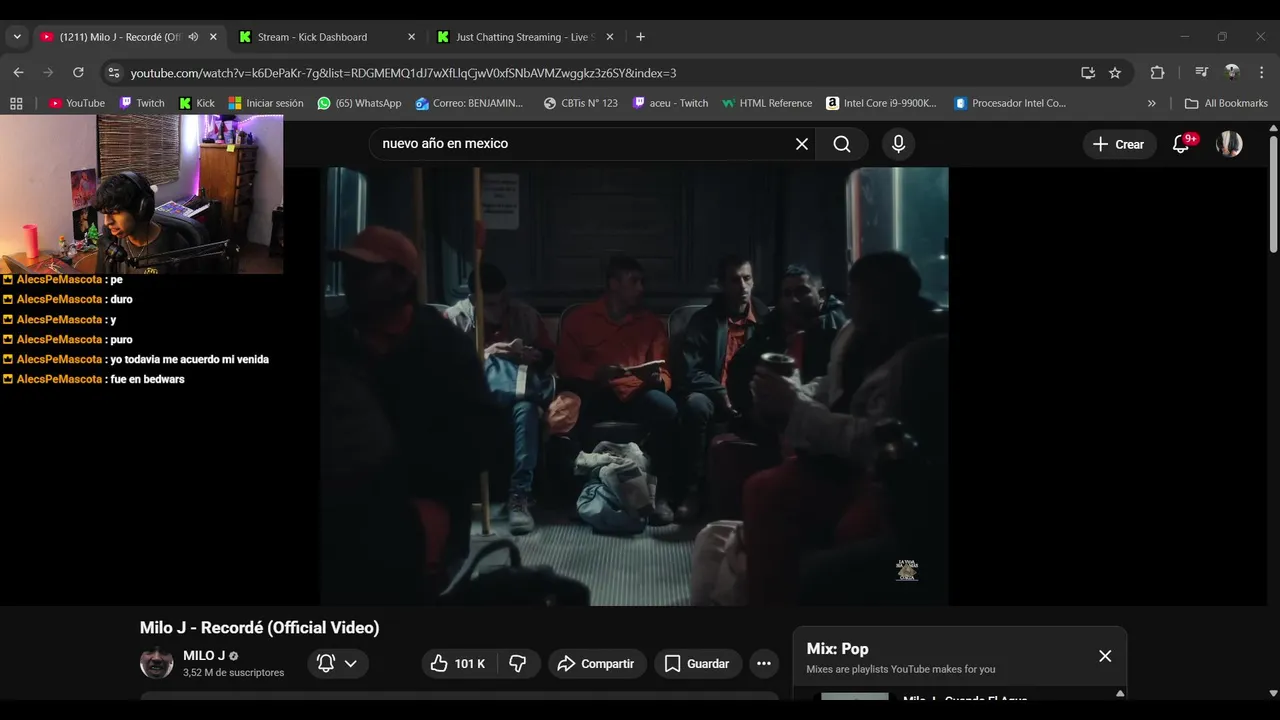Open the media control music icon
Screen dimensions: 1280x720
pyautogui.click(x=1201, y=72)
